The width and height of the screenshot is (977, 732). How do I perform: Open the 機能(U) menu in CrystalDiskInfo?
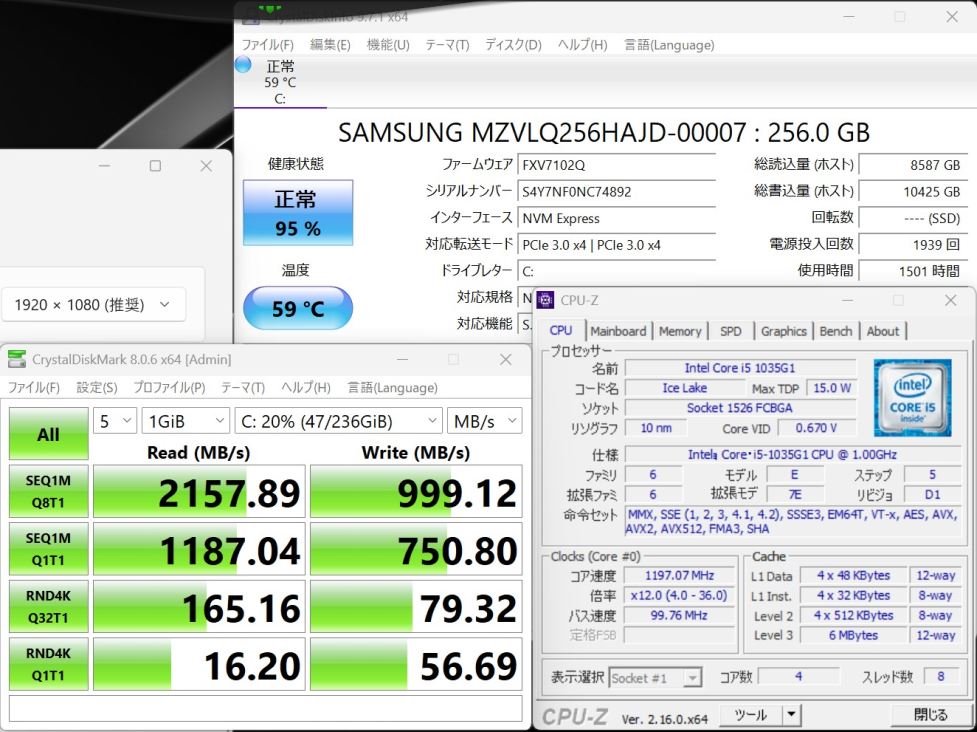(x=388, y=45)
